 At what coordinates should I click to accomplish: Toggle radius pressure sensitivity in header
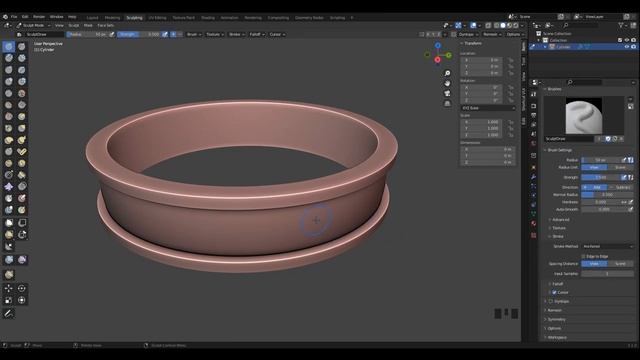click(x=112, y=35)
